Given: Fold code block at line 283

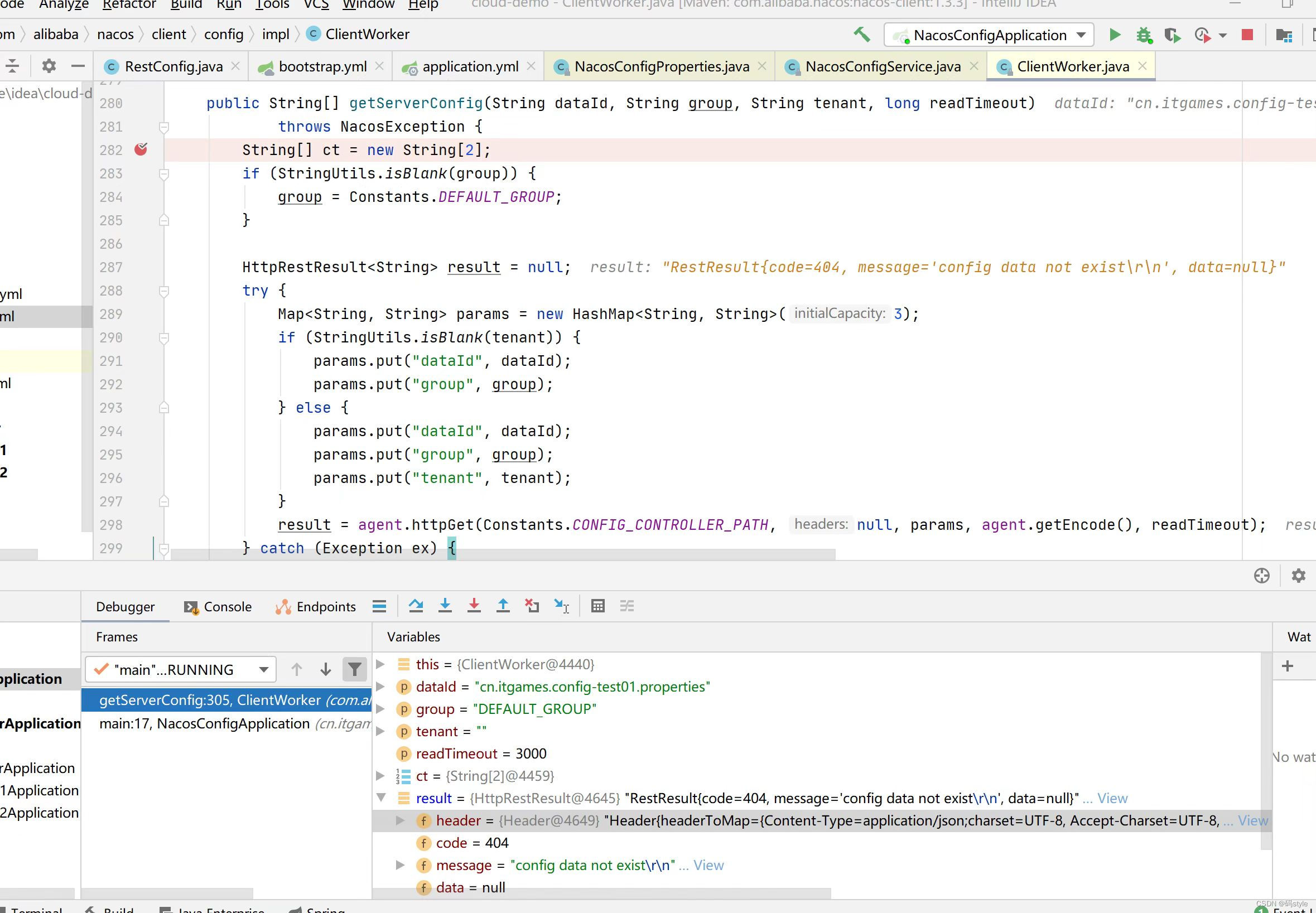Looking at the screenshot, I should click(163, 174).
